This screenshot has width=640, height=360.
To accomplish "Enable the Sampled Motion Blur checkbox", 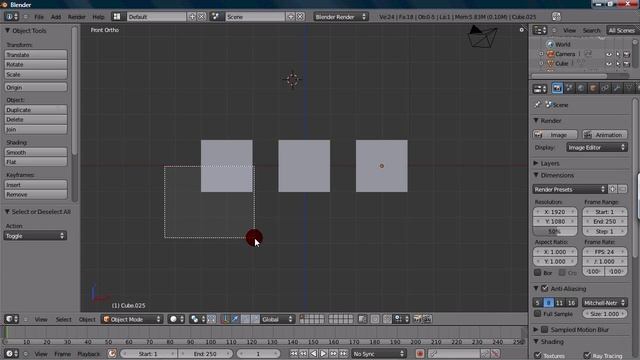I will coord(544,329).
